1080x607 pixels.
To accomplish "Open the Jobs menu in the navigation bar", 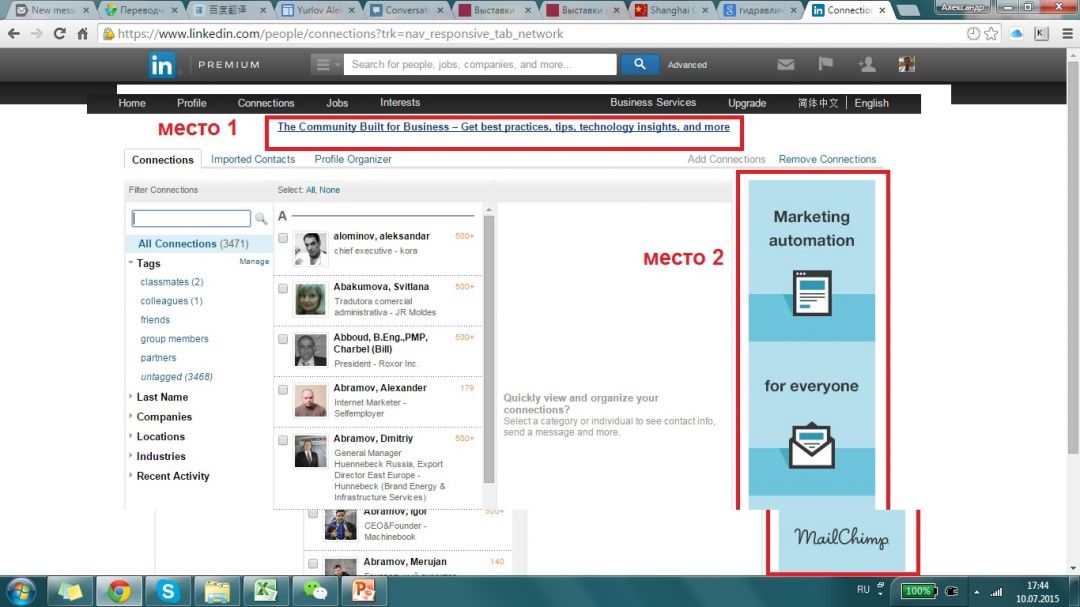I will (x=337, y=103).
